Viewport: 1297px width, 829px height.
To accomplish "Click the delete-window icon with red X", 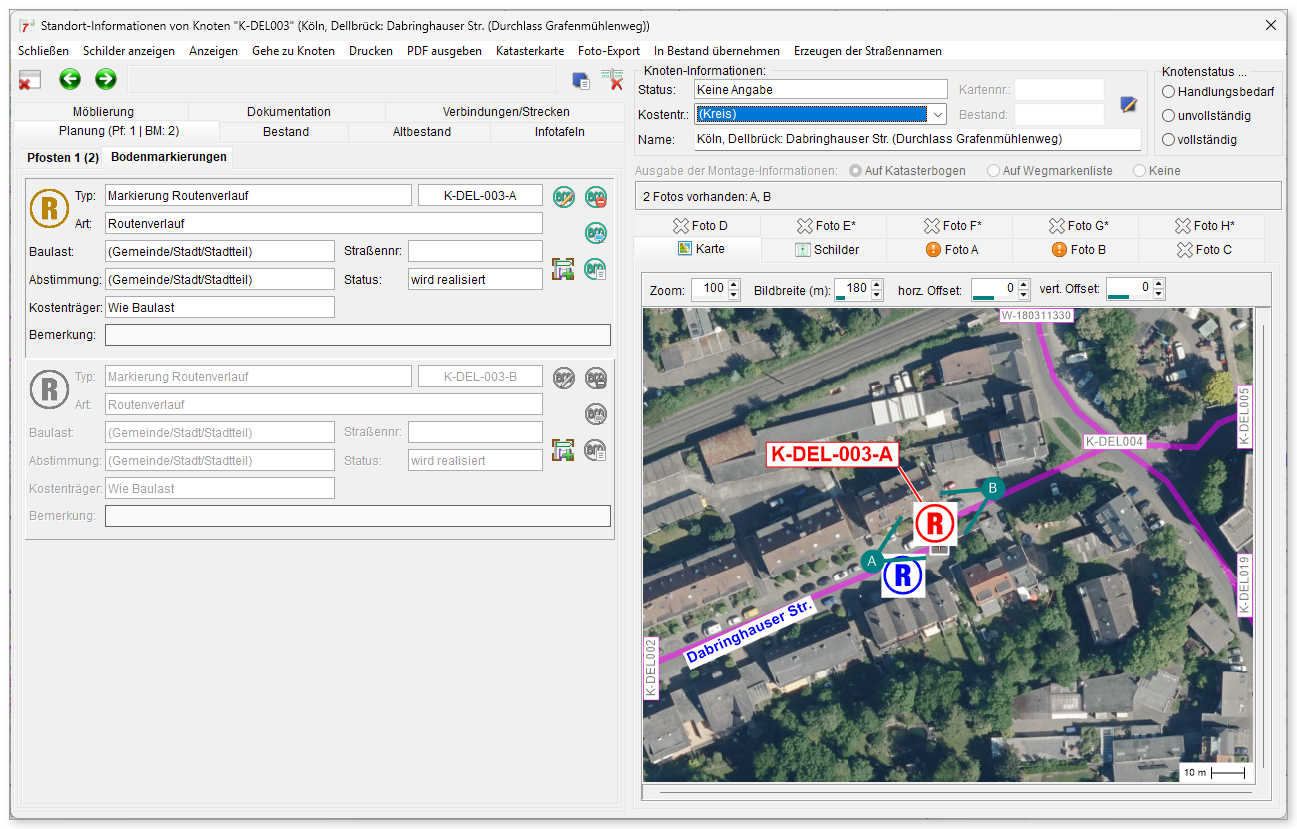I will [29, 80].
